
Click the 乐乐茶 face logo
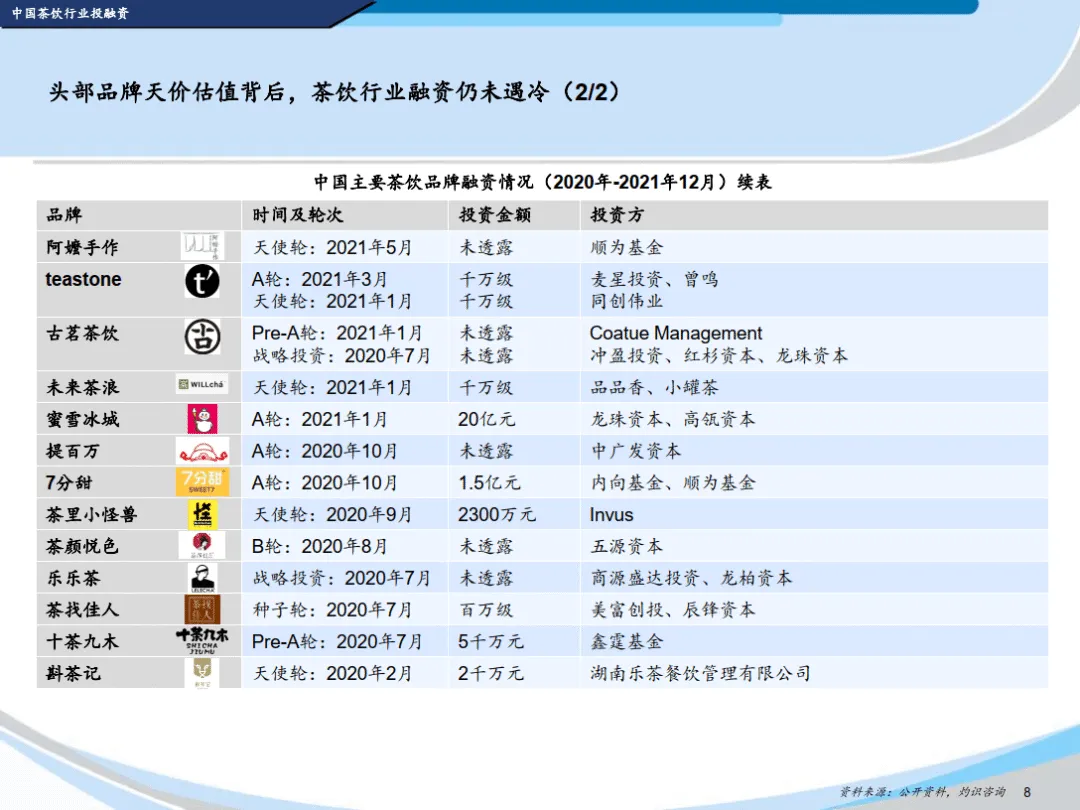tap(202, 578)
